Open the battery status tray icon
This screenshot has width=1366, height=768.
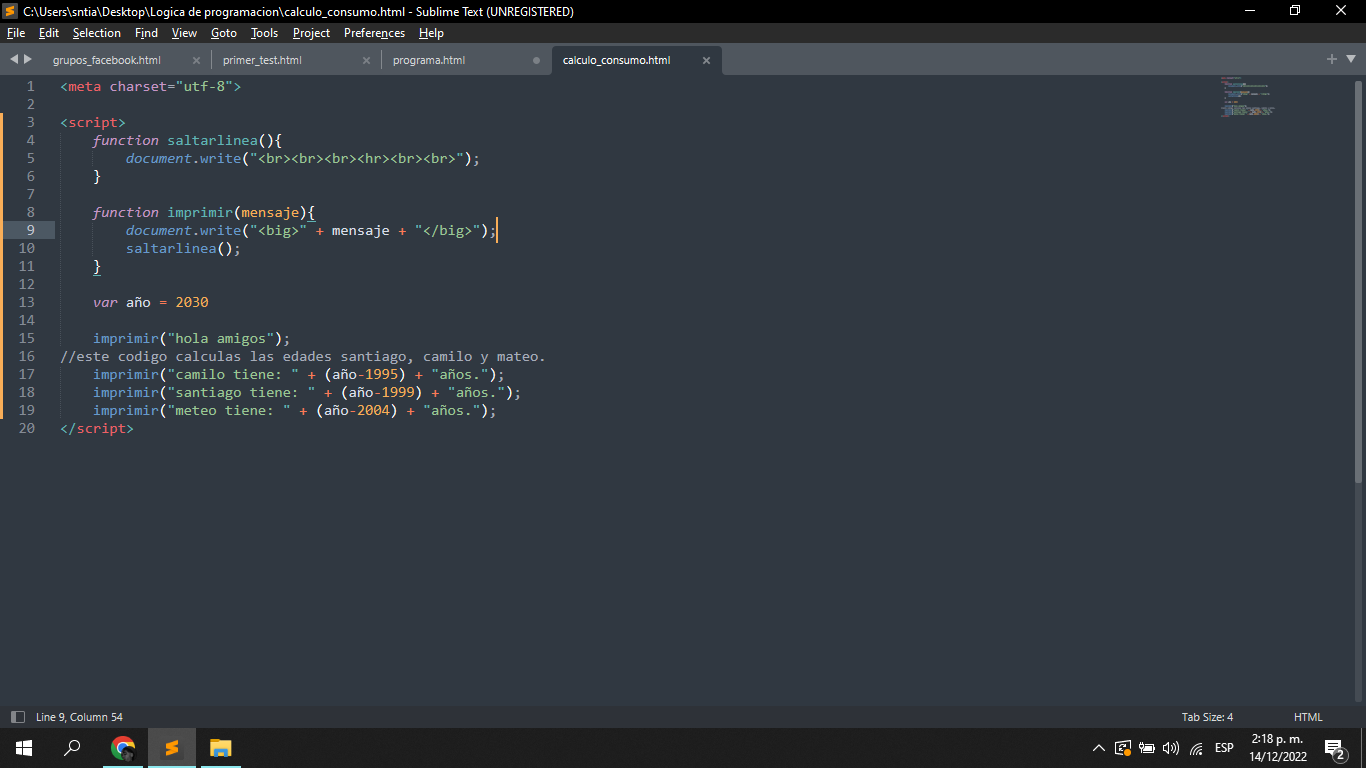pyautogui.click(x=1147, y=748)
